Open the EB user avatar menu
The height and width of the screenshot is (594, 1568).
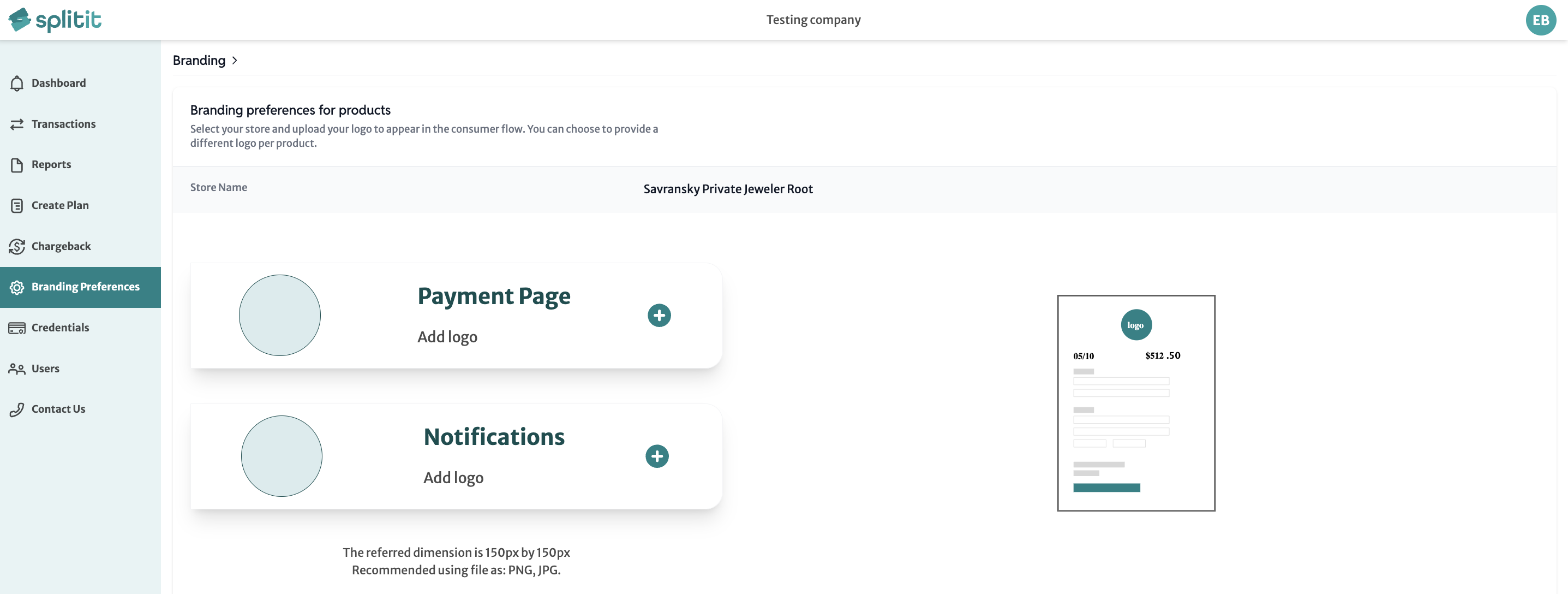(1541, 20)
